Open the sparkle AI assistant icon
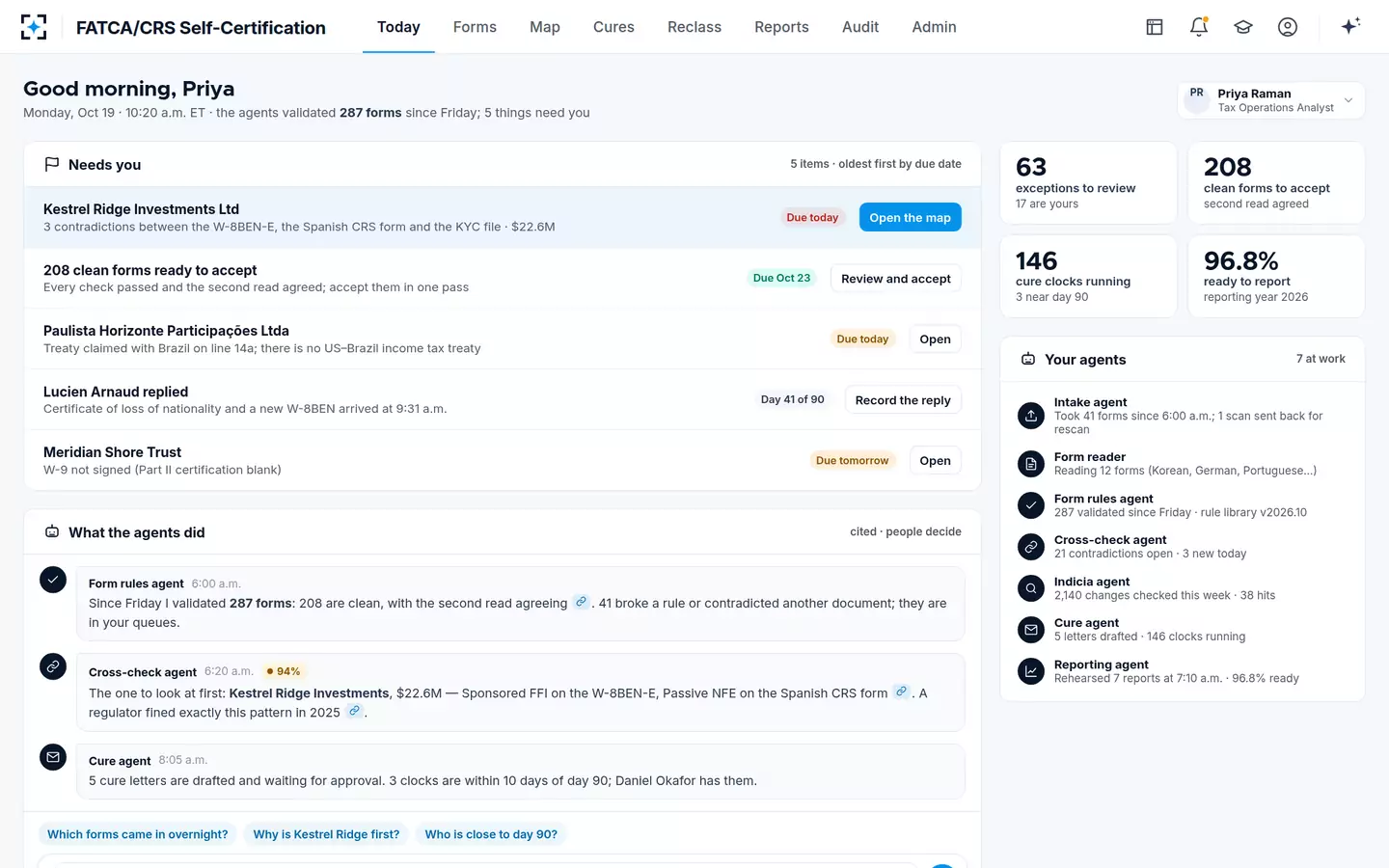This screenshot has height=868, width=1389. [1350, 26]
